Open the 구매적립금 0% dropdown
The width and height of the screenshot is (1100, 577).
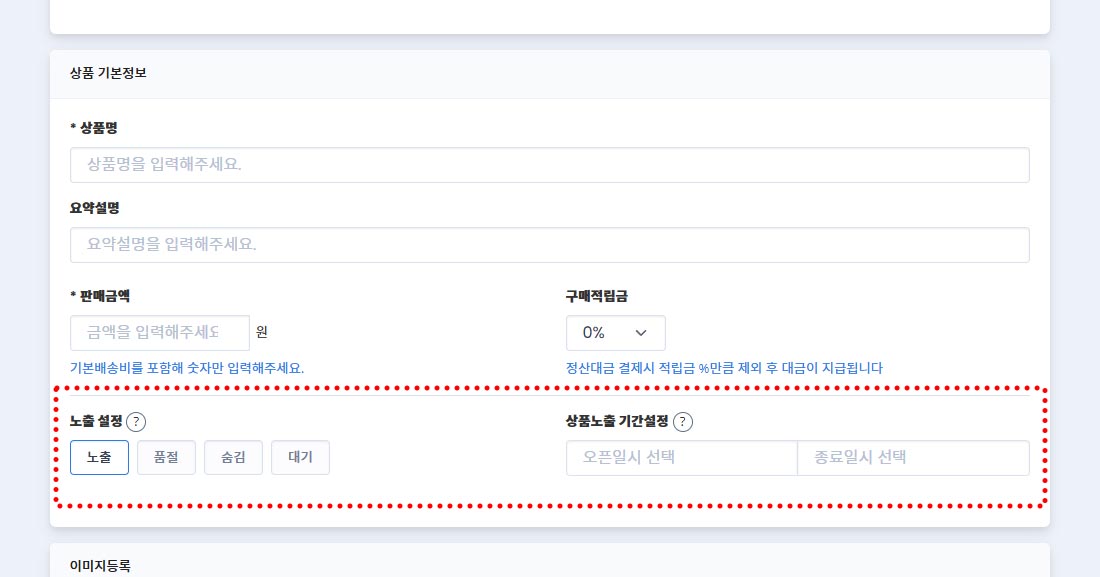pos(615,333)
